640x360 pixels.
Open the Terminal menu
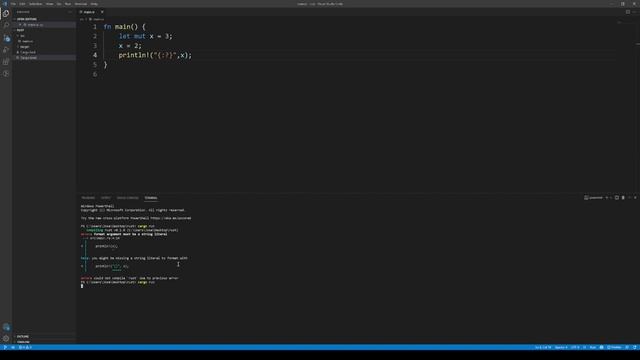click(x=81, y=4)
